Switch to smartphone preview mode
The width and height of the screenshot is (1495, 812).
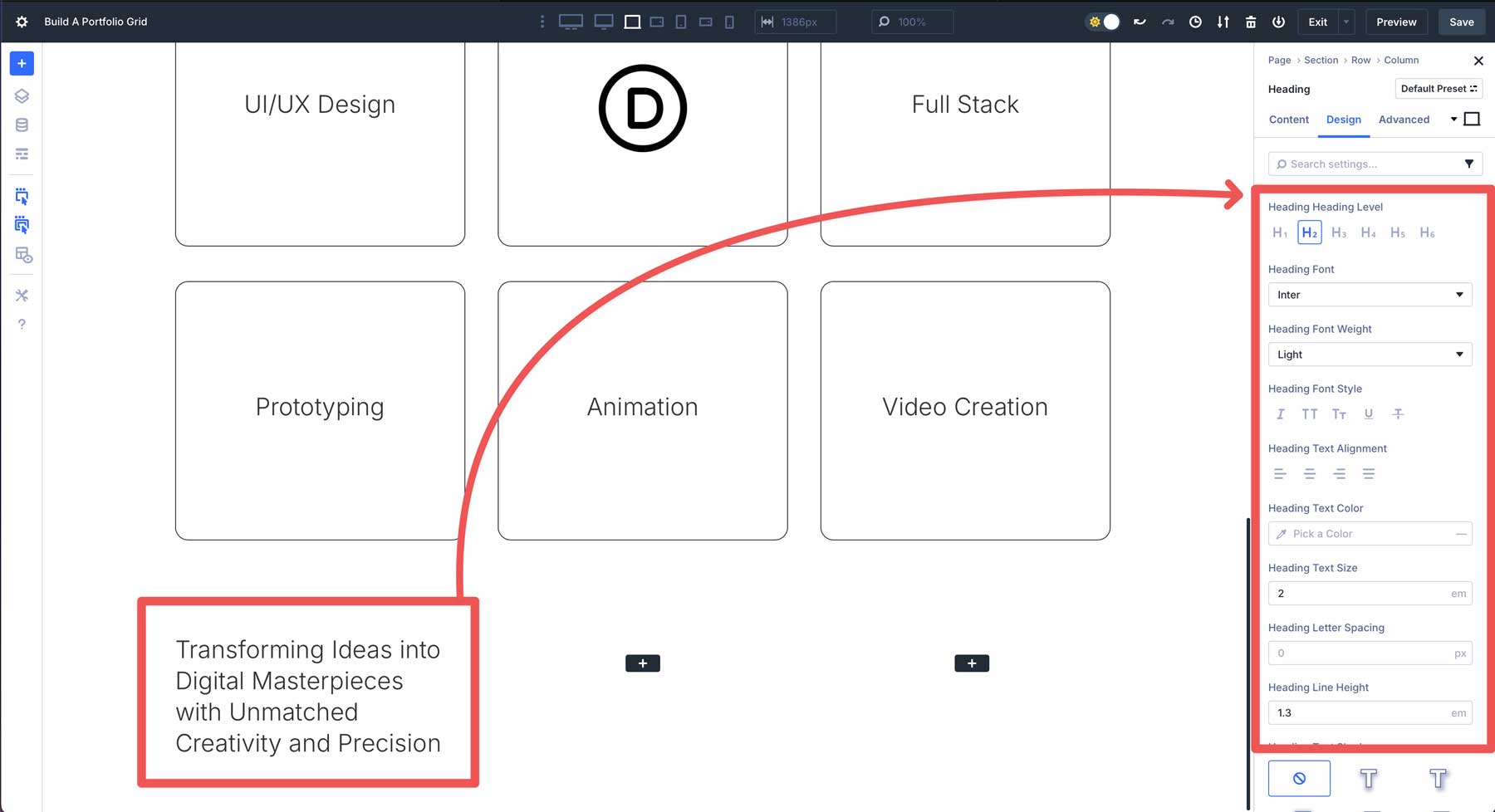pos(729,22)
